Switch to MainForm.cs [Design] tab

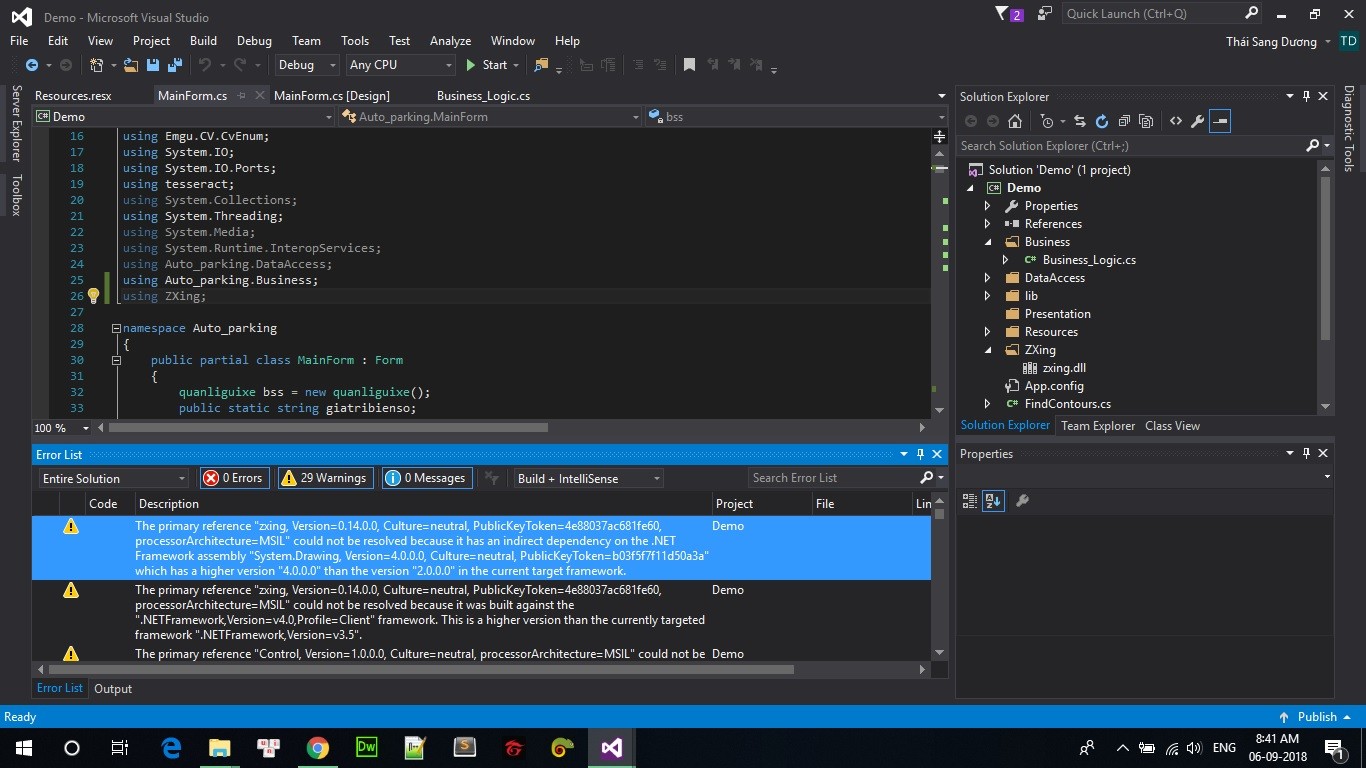coord(332,96)
